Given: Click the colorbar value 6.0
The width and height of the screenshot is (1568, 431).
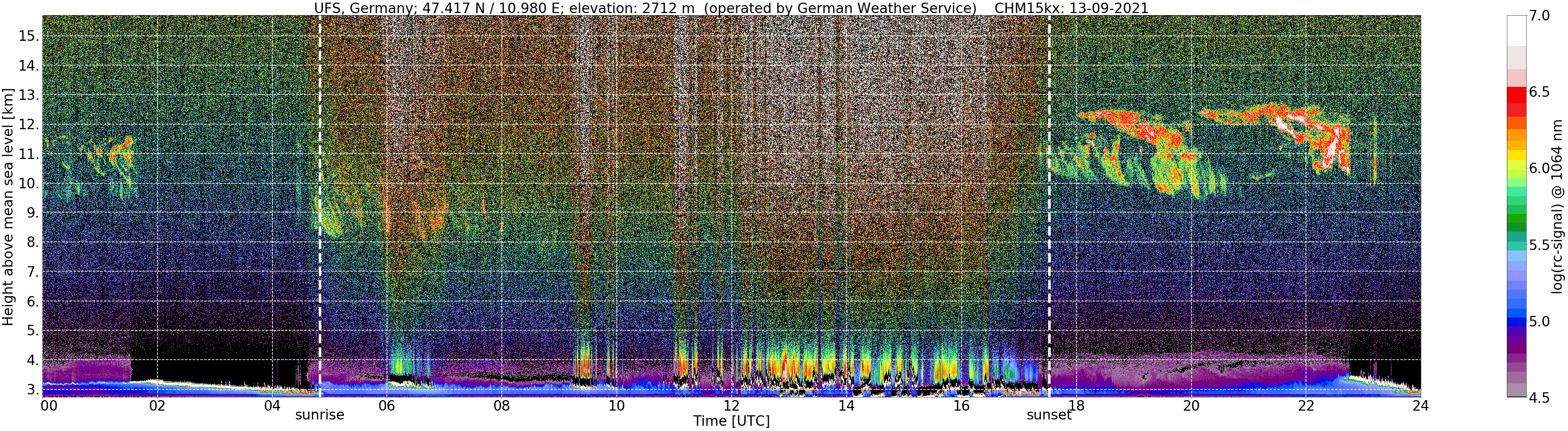Looking at the screenshot, I should pyautogui.click(x=1540, y=168).
